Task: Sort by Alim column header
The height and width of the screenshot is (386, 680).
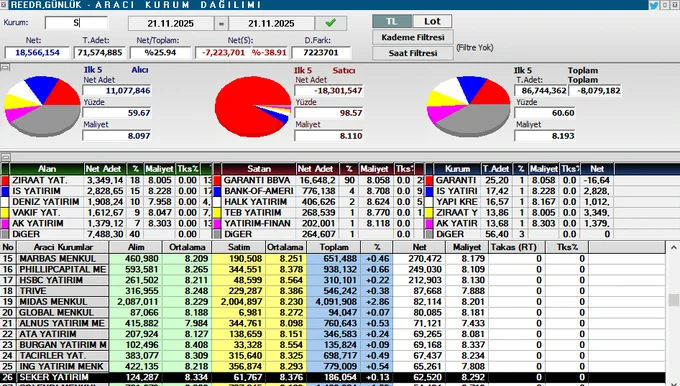Action: pos(136,247)
